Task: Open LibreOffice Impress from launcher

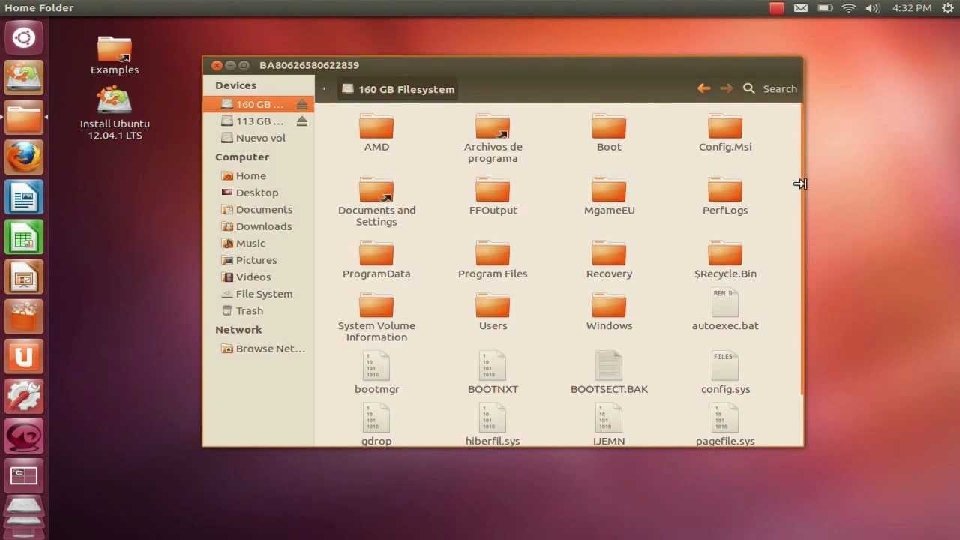Action: (x=24, y=277)
